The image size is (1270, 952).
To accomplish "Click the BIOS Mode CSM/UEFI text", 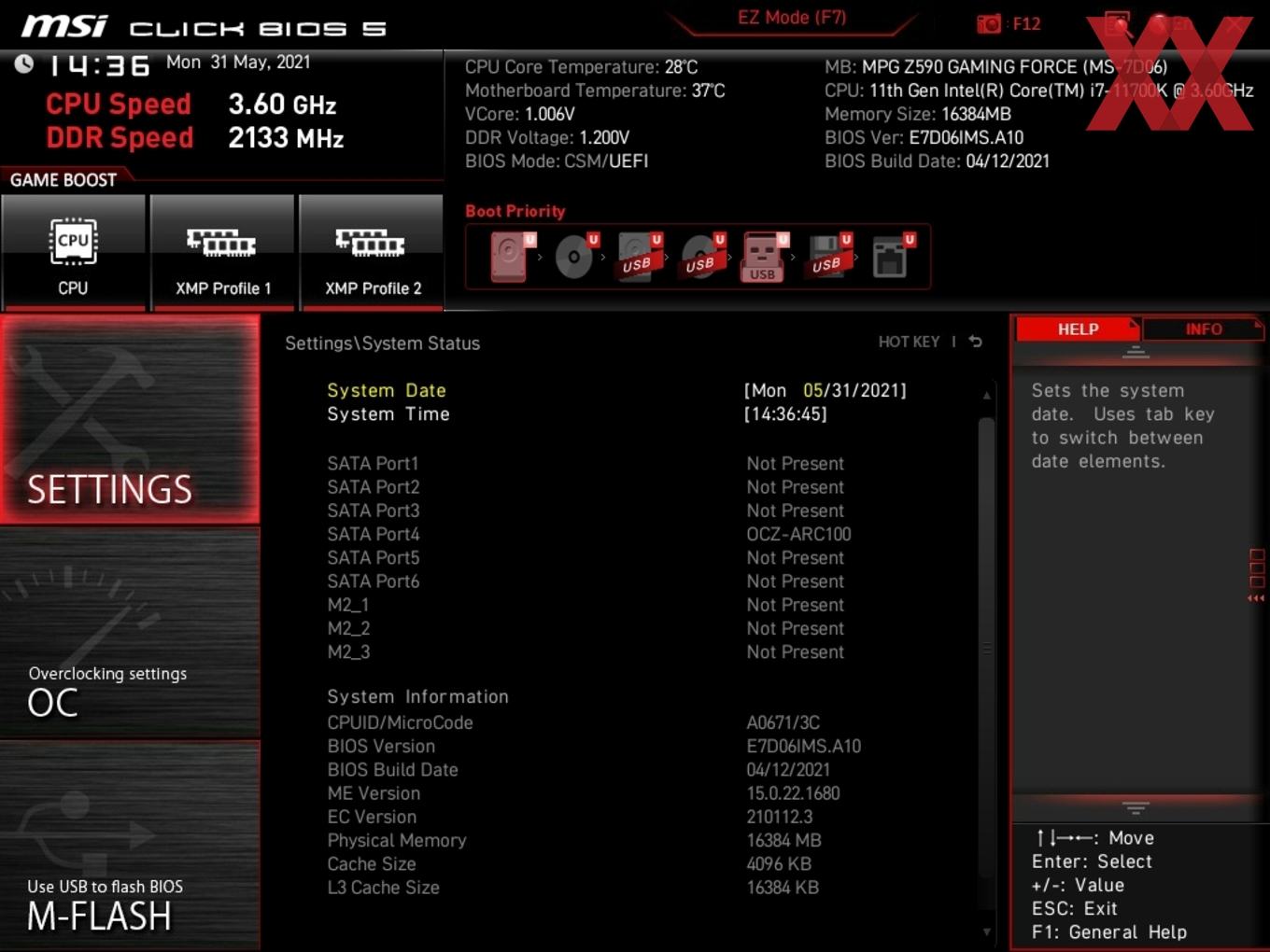I will [x=557, y=161].
